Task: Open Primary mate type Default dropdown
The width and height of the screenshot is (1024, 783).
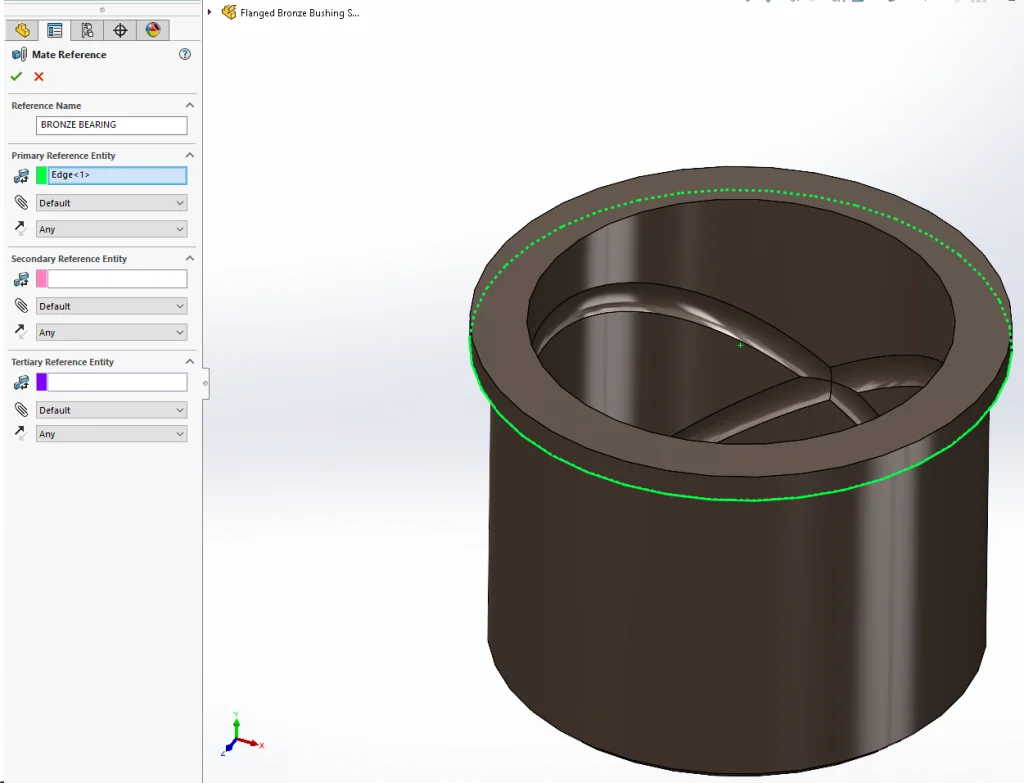Action: tap(111, 203)
